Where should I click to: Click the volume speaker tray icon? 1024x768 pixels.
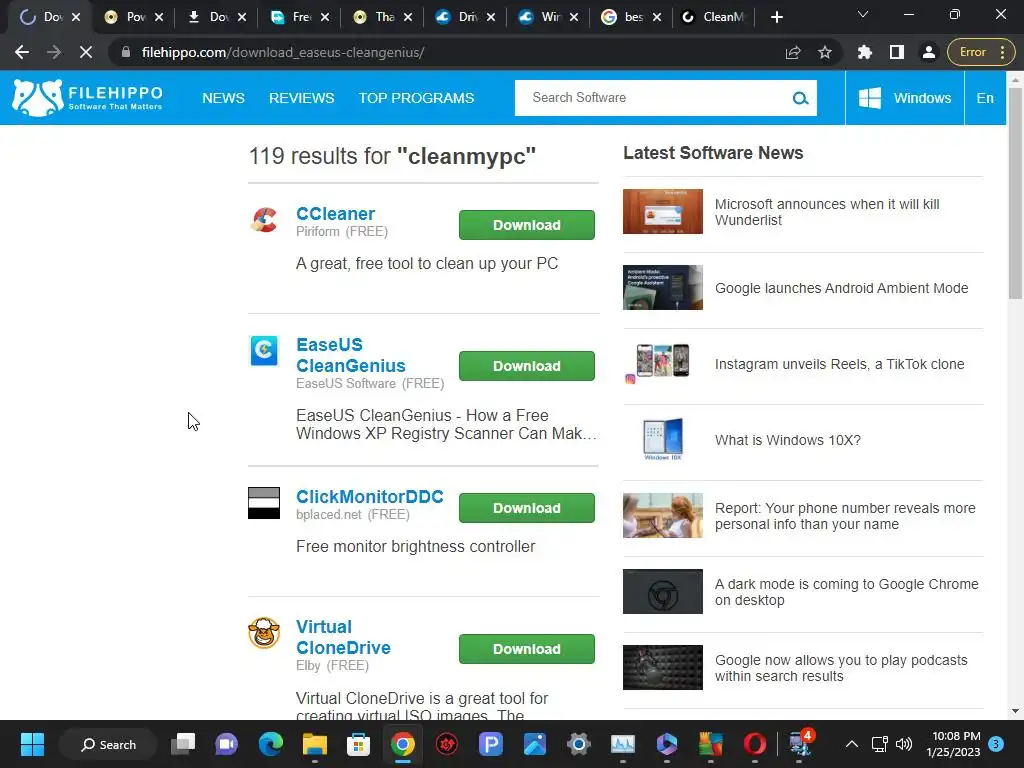pyautogui.click(x=904, y=744)
